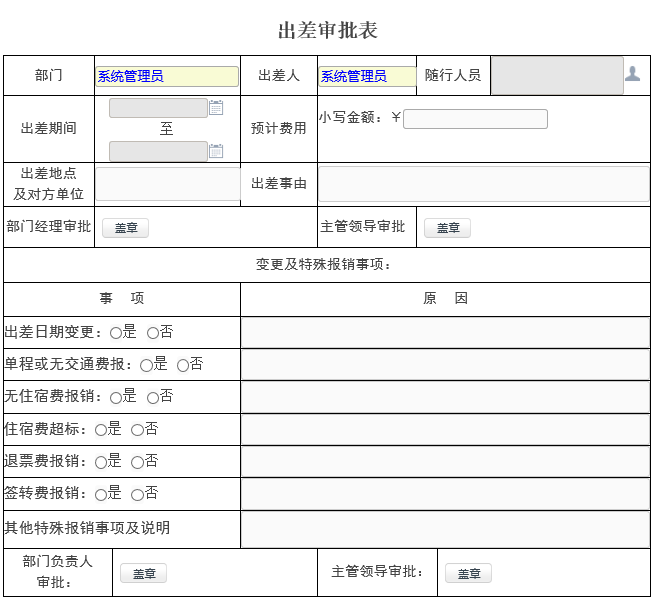
Task: Click the 出差地点及对方单位 input box
Action: pyautogui.click(x=168, y=184)
